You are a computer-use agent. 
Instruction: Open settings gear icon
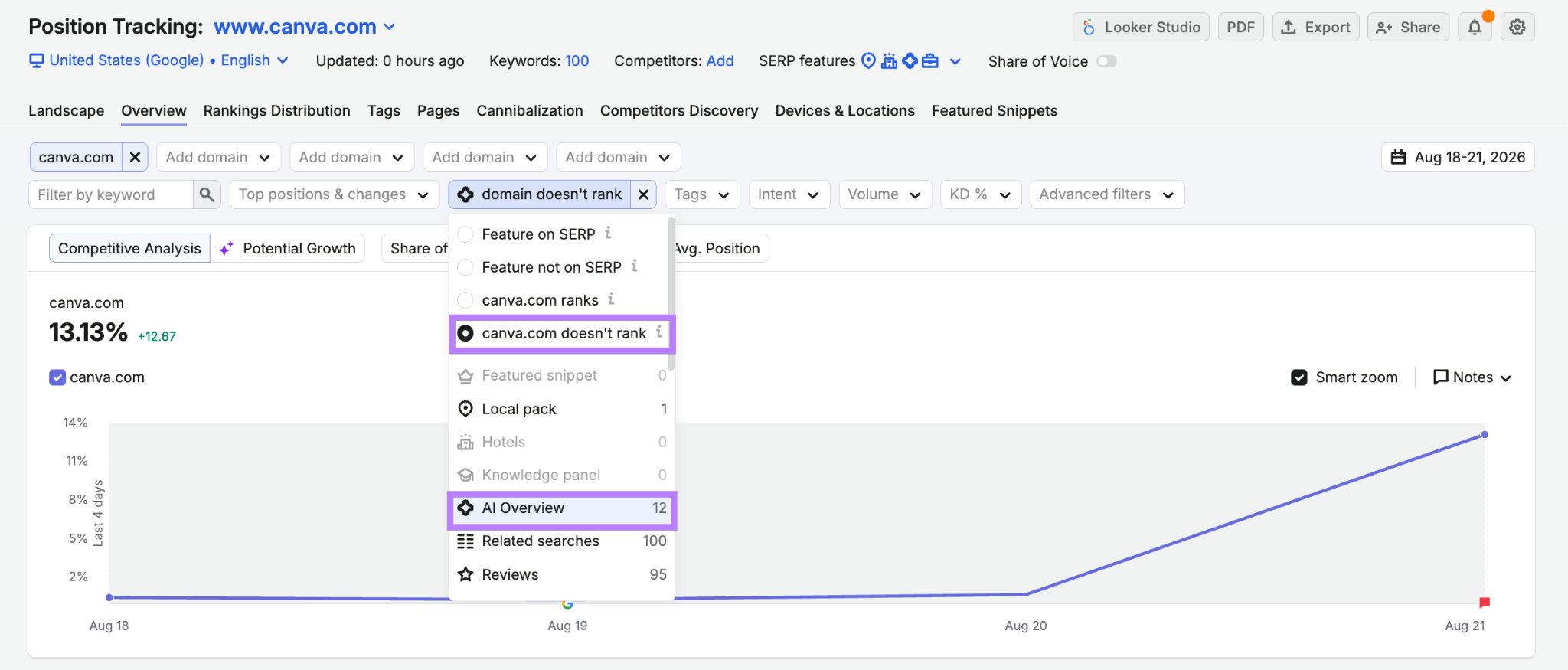tap(1517, 27)
